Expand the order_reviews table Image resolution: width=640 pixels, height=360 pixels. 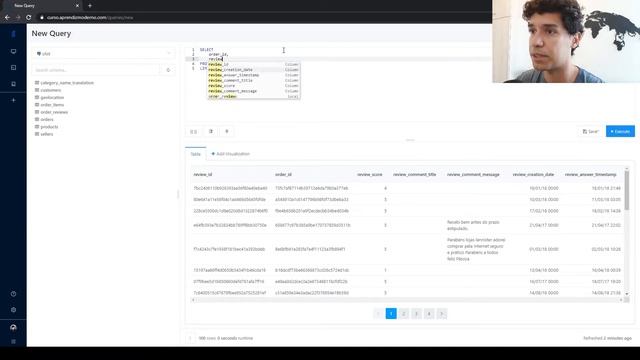[x=54, y=112]
